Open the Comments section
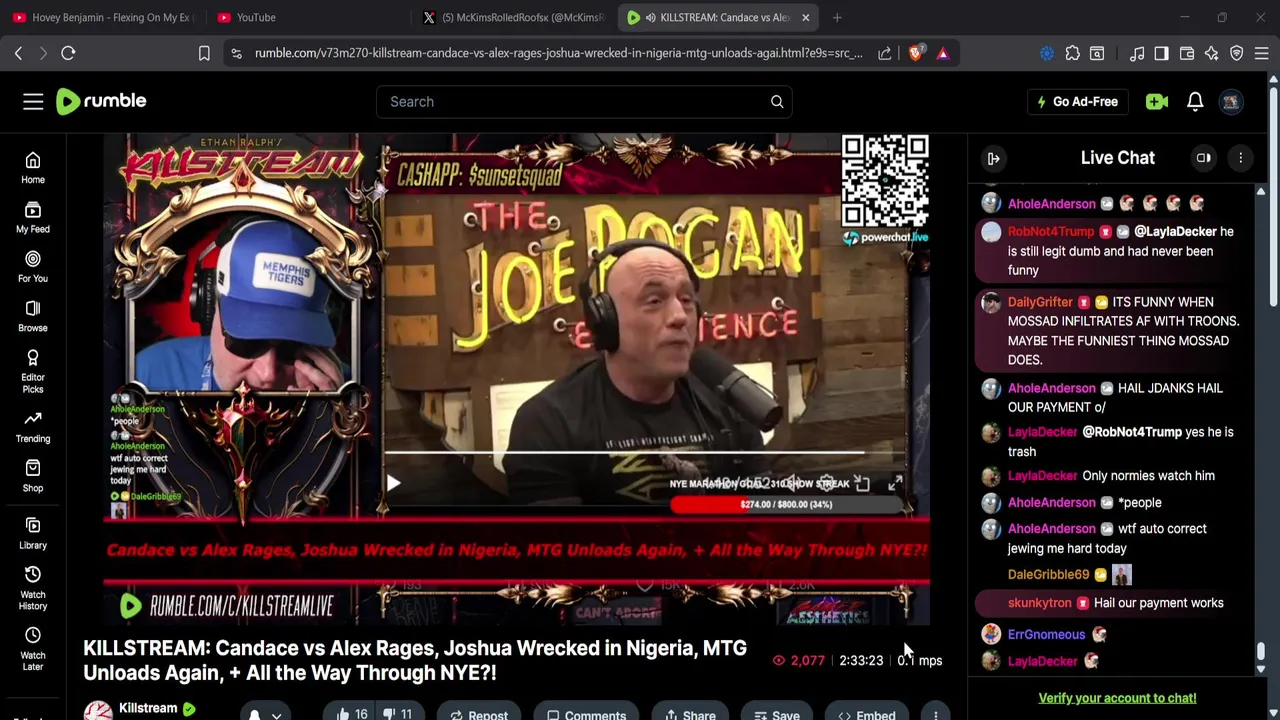The height and width of the screenshot is (720, 1280). (586, 713)
